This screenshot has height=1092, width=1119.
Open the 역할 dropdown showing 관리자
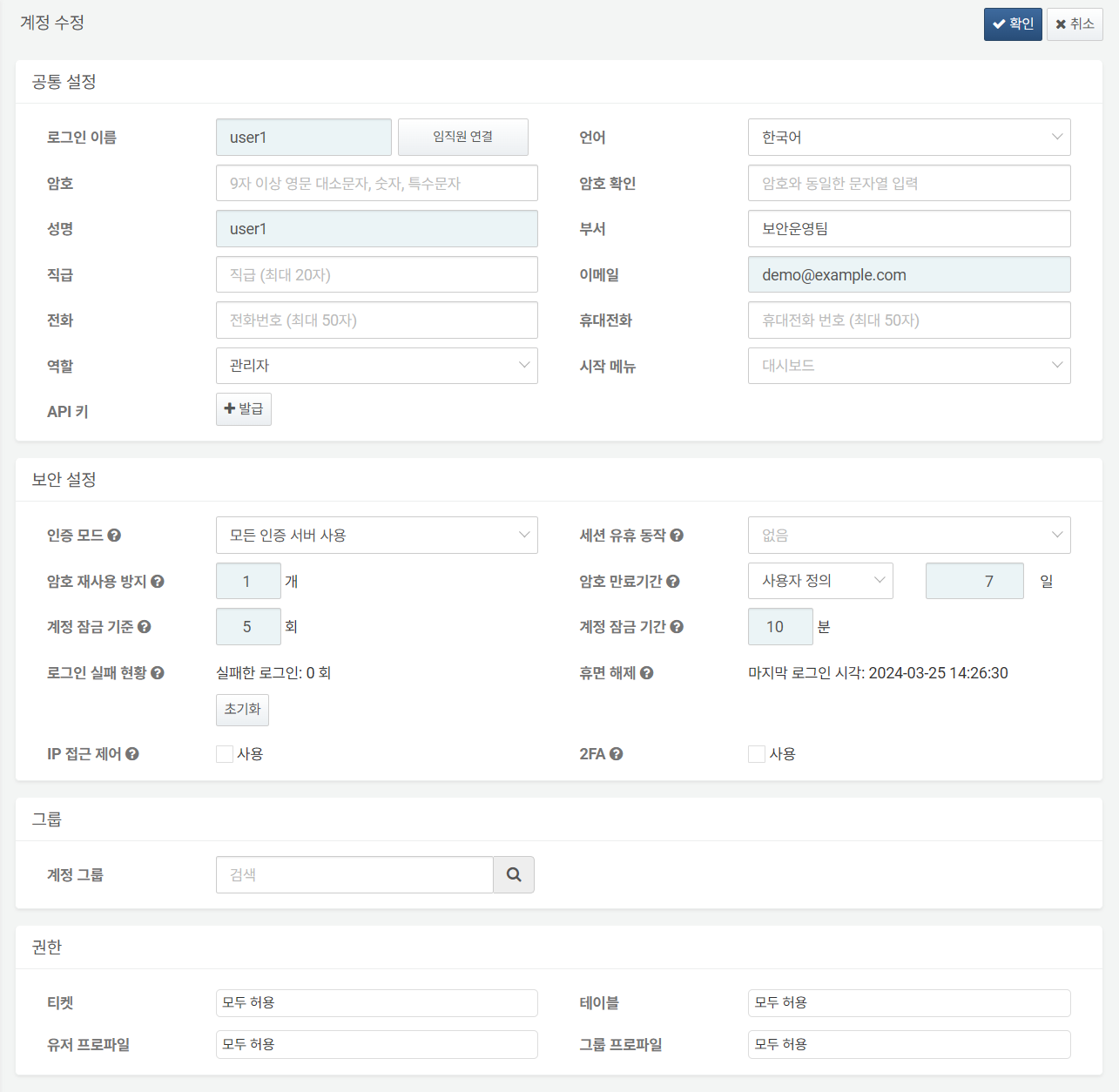377,366
